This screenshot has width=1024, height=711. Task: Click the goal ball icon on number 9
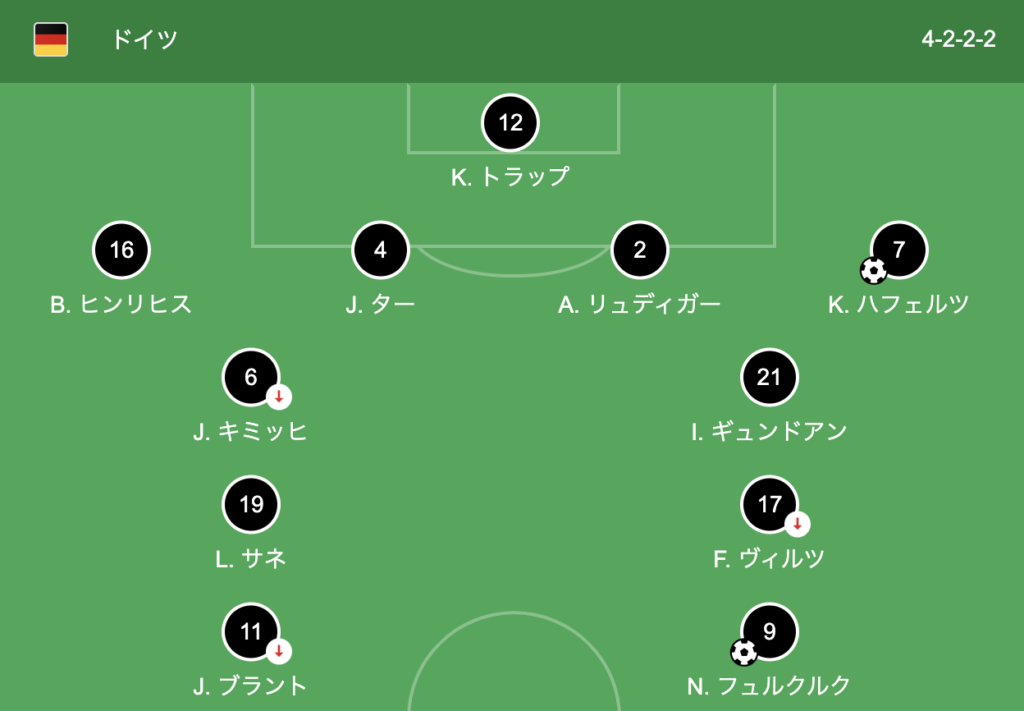coord(744,652)
